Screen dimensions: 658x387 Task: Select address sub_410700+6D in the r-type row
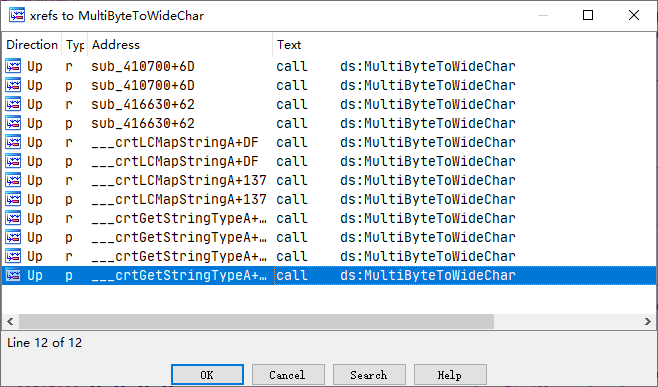143,66
